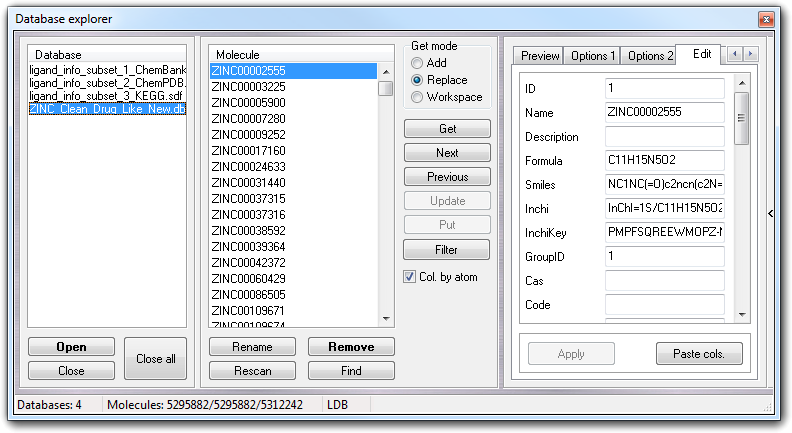Collapse the side panel using the arrow handle
792x433 pixels.
(x=770, y=212)
